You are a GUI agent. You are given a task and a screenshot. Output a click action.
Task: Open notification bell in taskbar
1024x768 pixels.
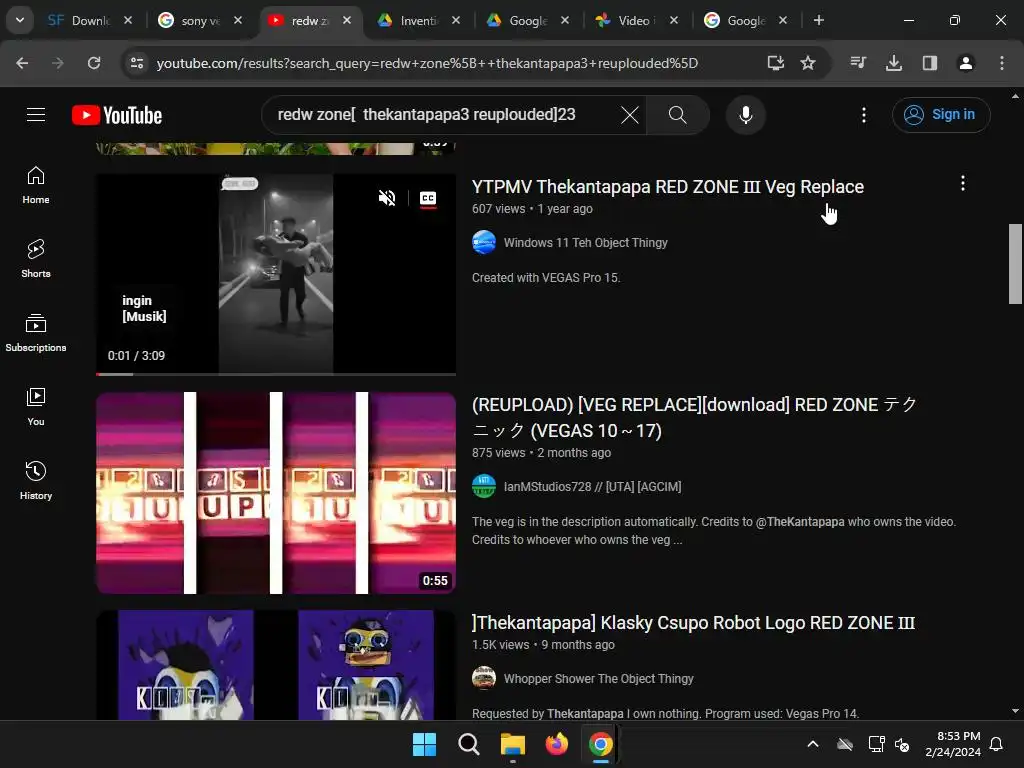point(996,744)
